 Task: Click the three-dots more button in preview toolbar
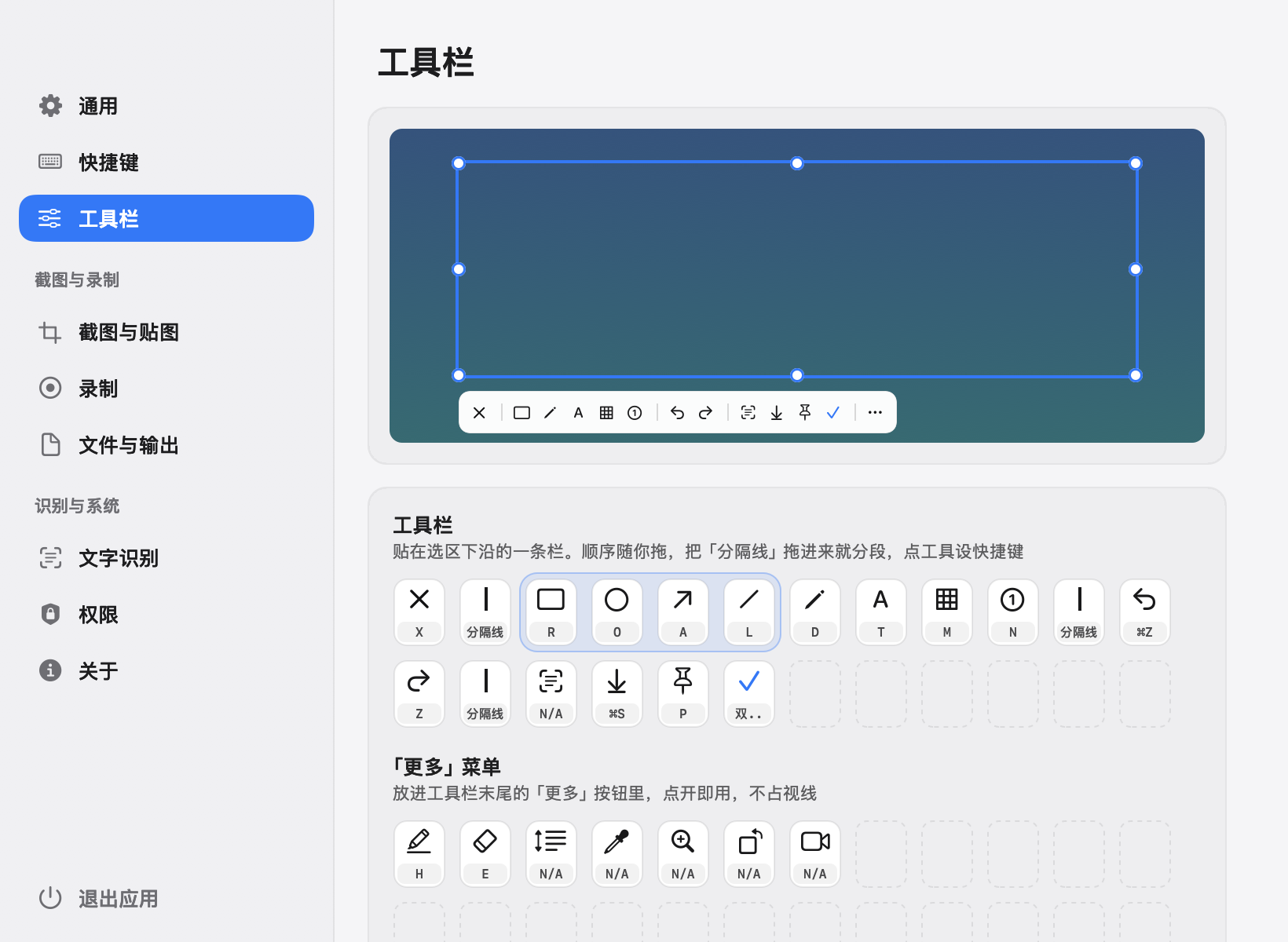[x=875, y=412]
